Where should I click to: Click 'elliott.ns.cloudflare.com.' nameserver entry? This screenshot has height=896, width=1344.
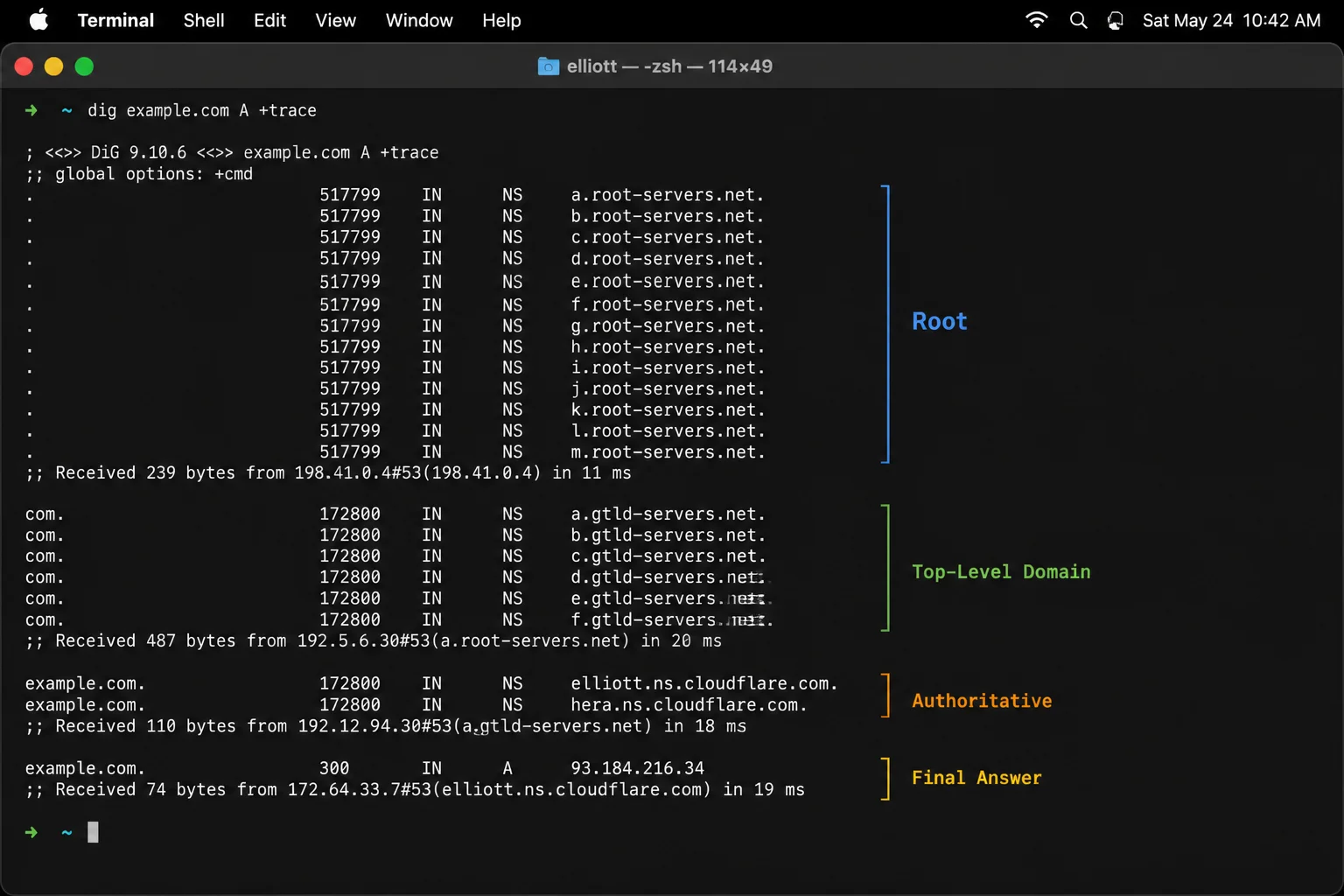704,682
